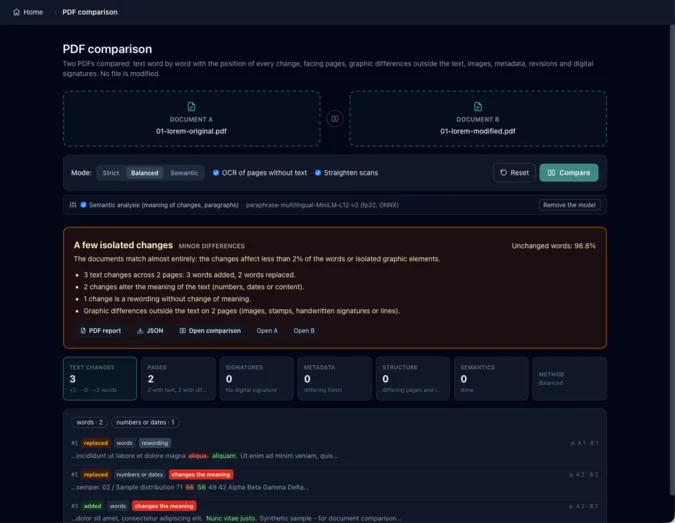675x523 pixels.
Task: Click the Compare button
Action: (x=569, y=173)
